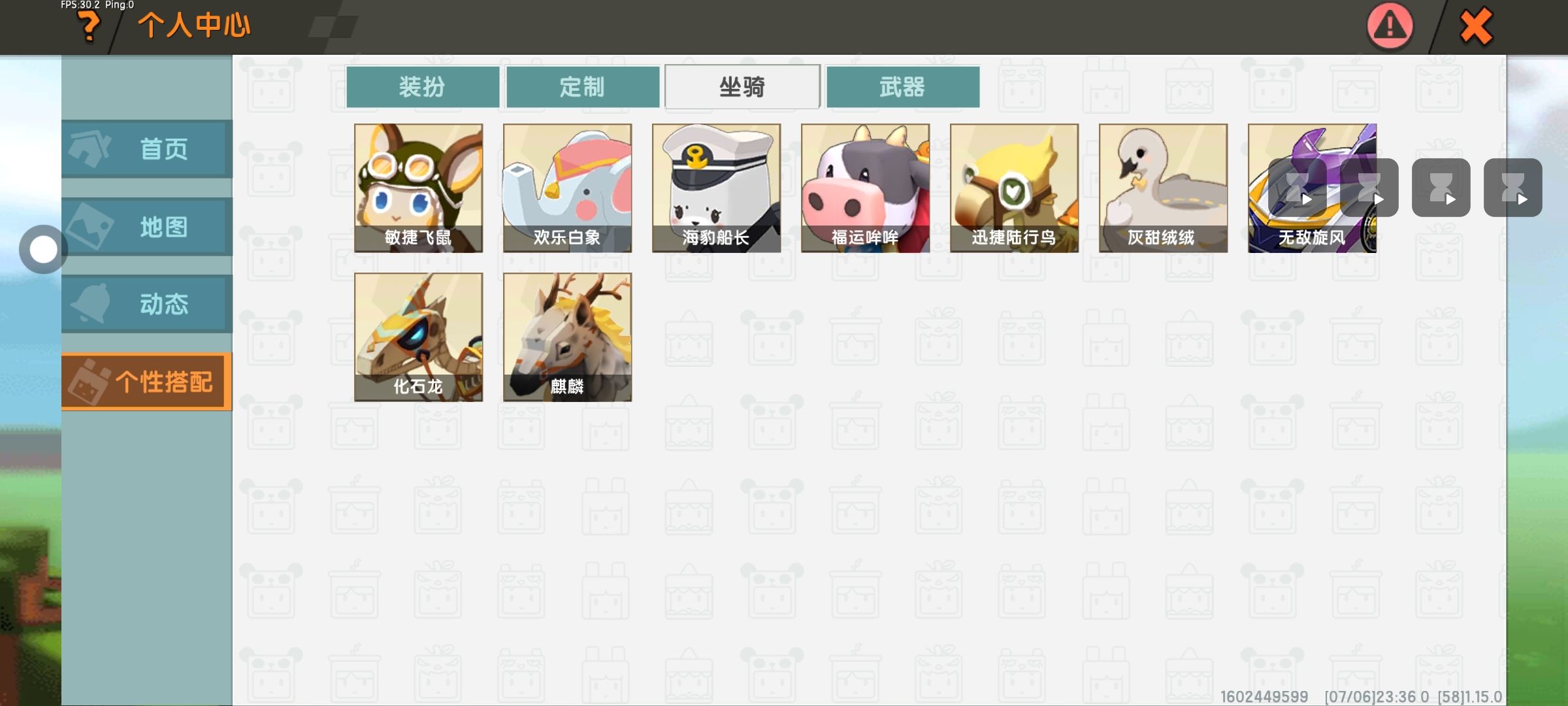Switch to the 武器 weapons tab
This screenshot has width=1568, height=706.
(x=903, y=86)
